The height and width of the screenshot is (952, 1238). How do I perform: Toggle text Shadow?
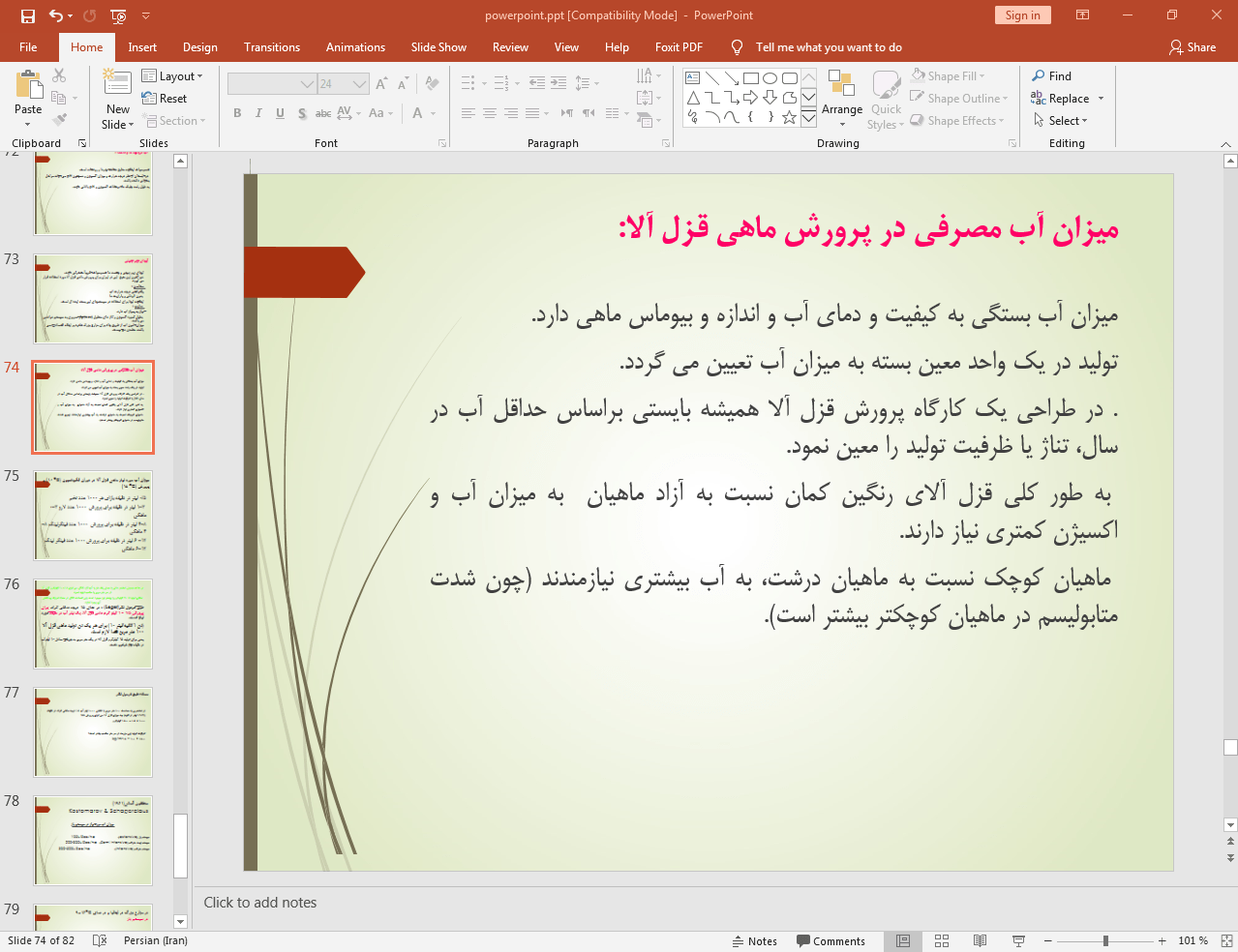point(302,113)
